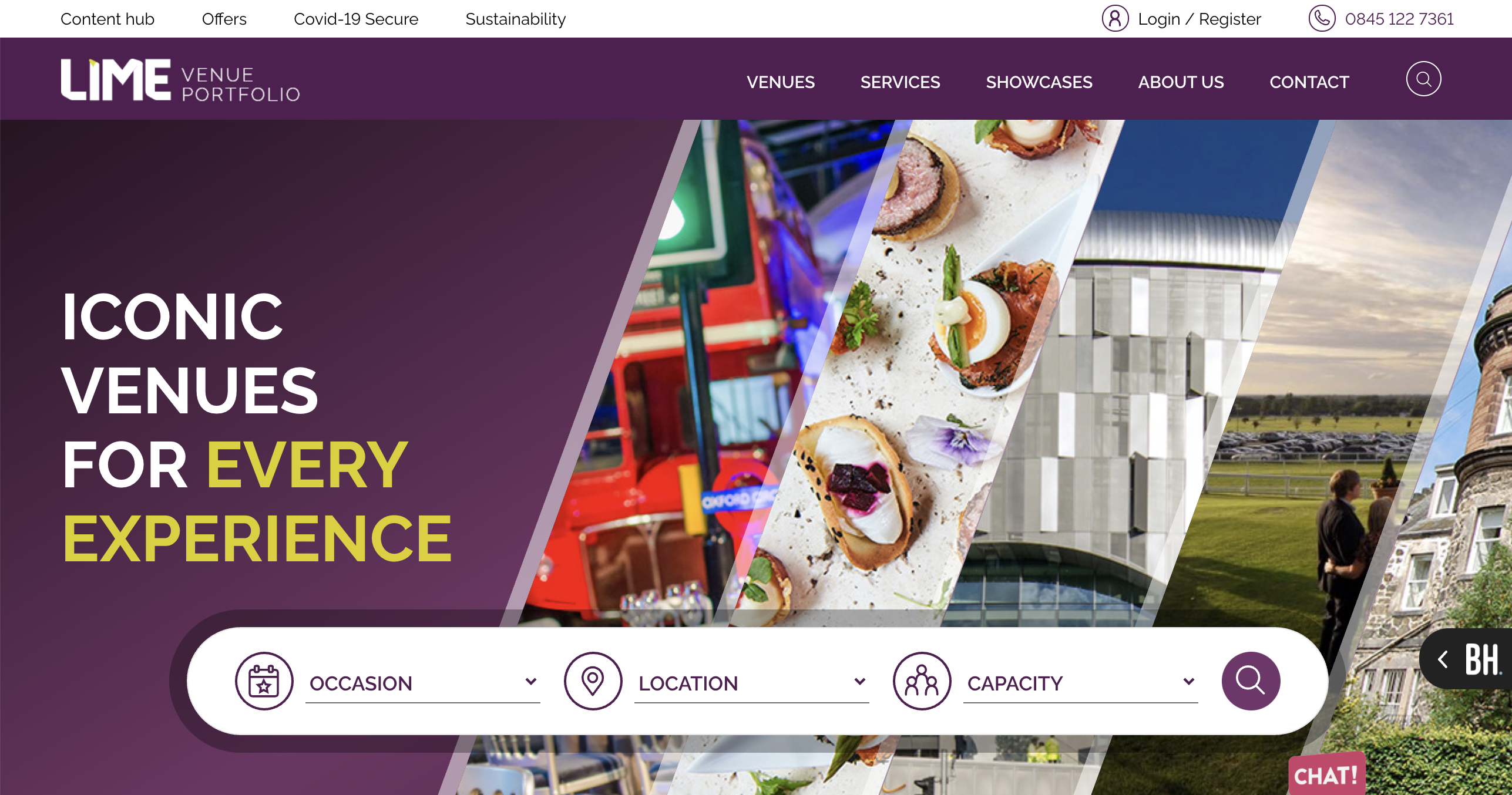The height and width of the screenshot is (795, 1512).
Task: Open the About Us menu
Action: (1181, 82)
